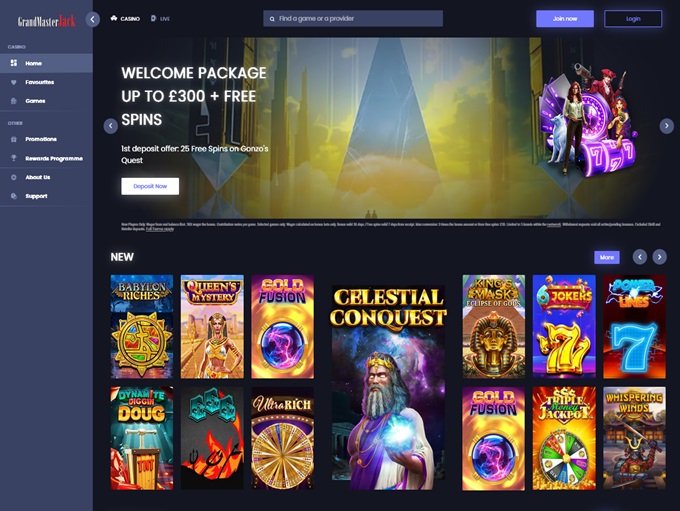Click the search magnifier icon
The image size is (680, 511).
point(272,19)
